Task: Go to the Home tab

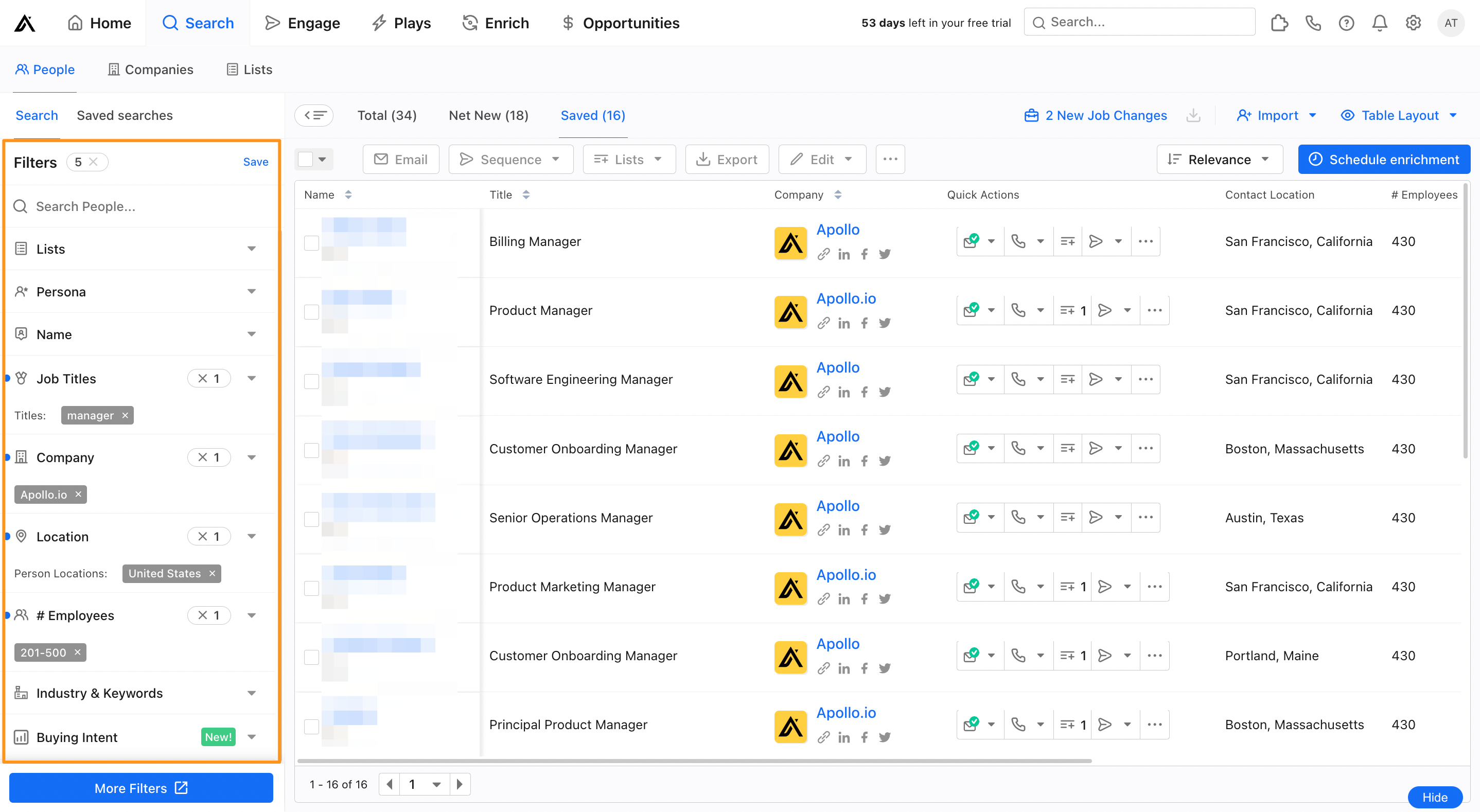Action: tap(99, 23)
